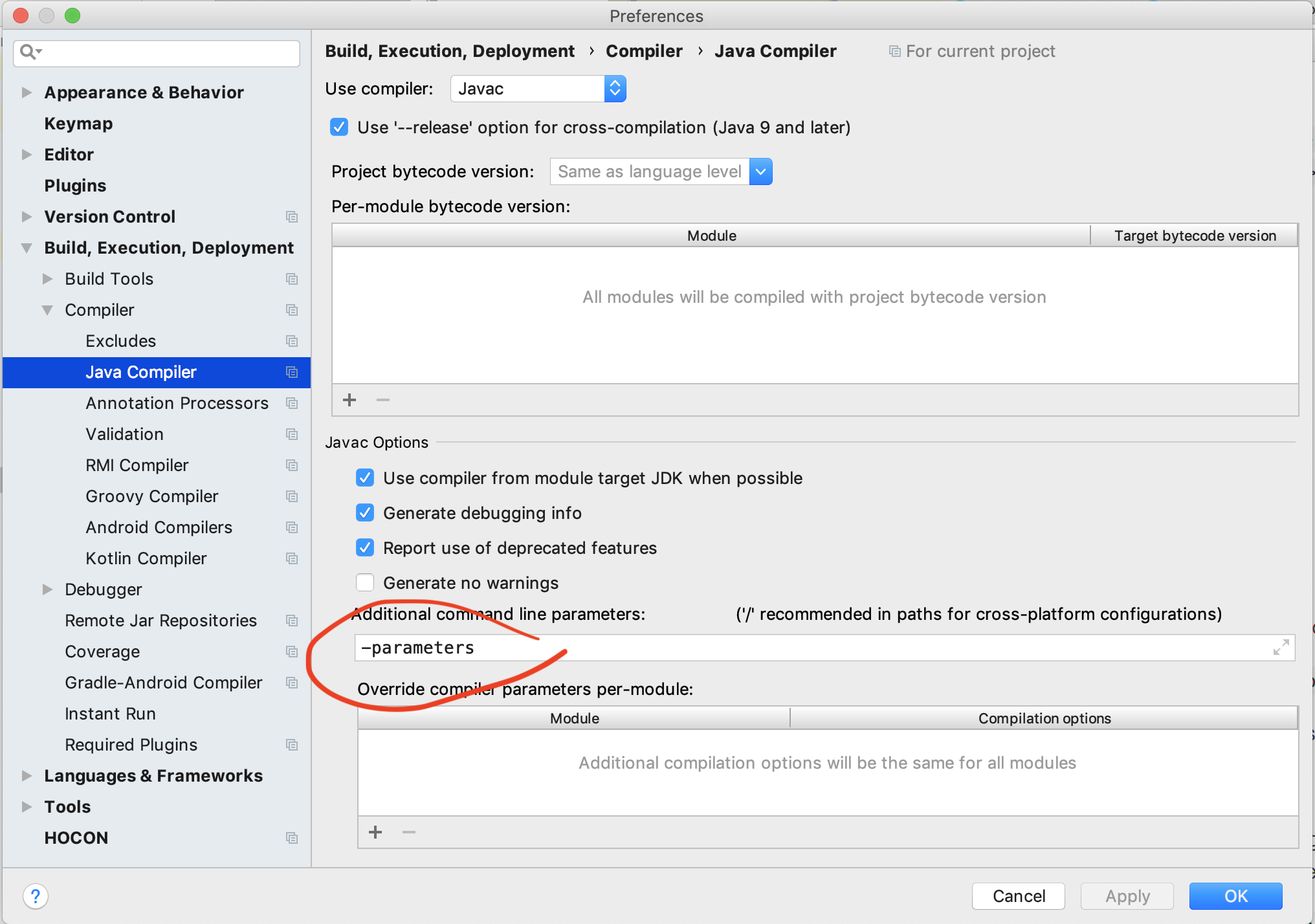1315x924 pixels.
Task: Click add button under compilation options table
Action: [375, 832]
